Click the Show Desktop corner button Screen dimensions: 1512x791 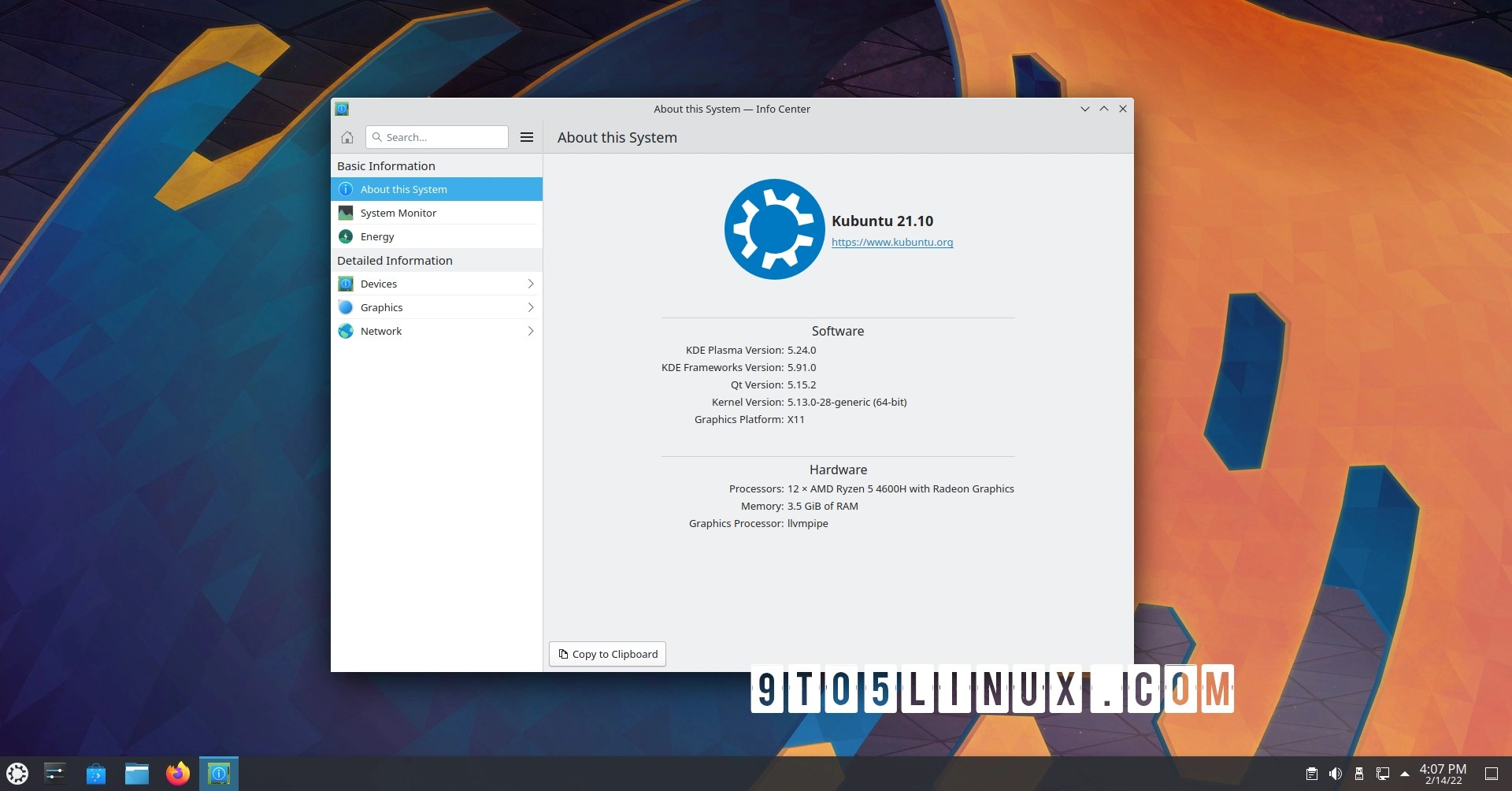(1491, 773)
